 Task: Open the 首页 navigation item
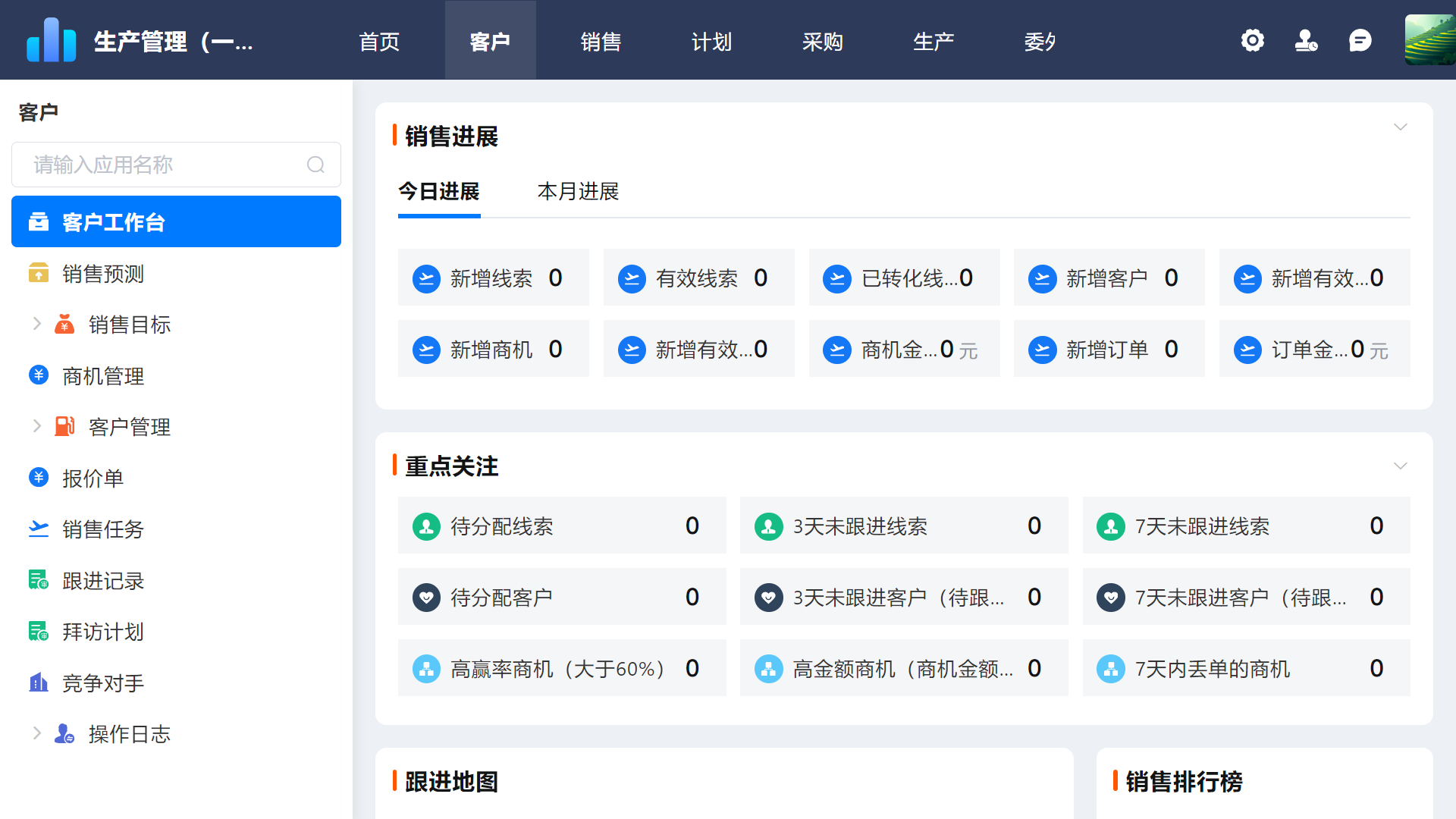(379, 42)
